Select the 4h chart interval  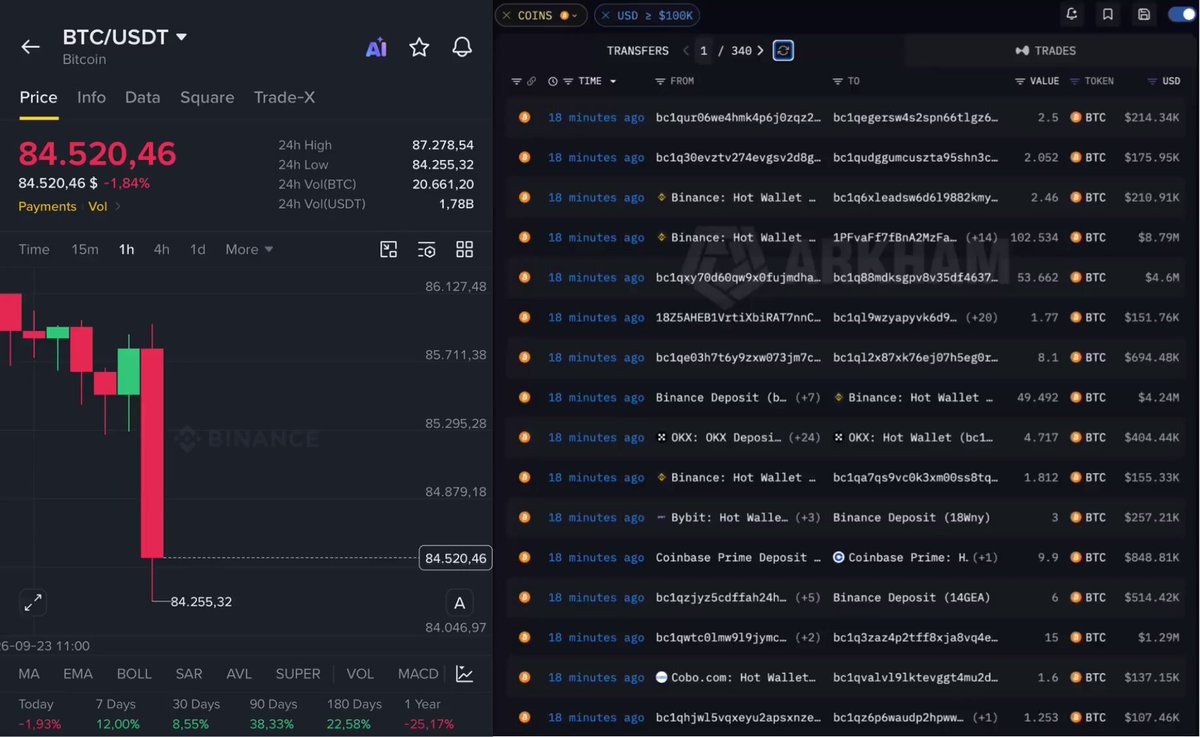(161, 249)
